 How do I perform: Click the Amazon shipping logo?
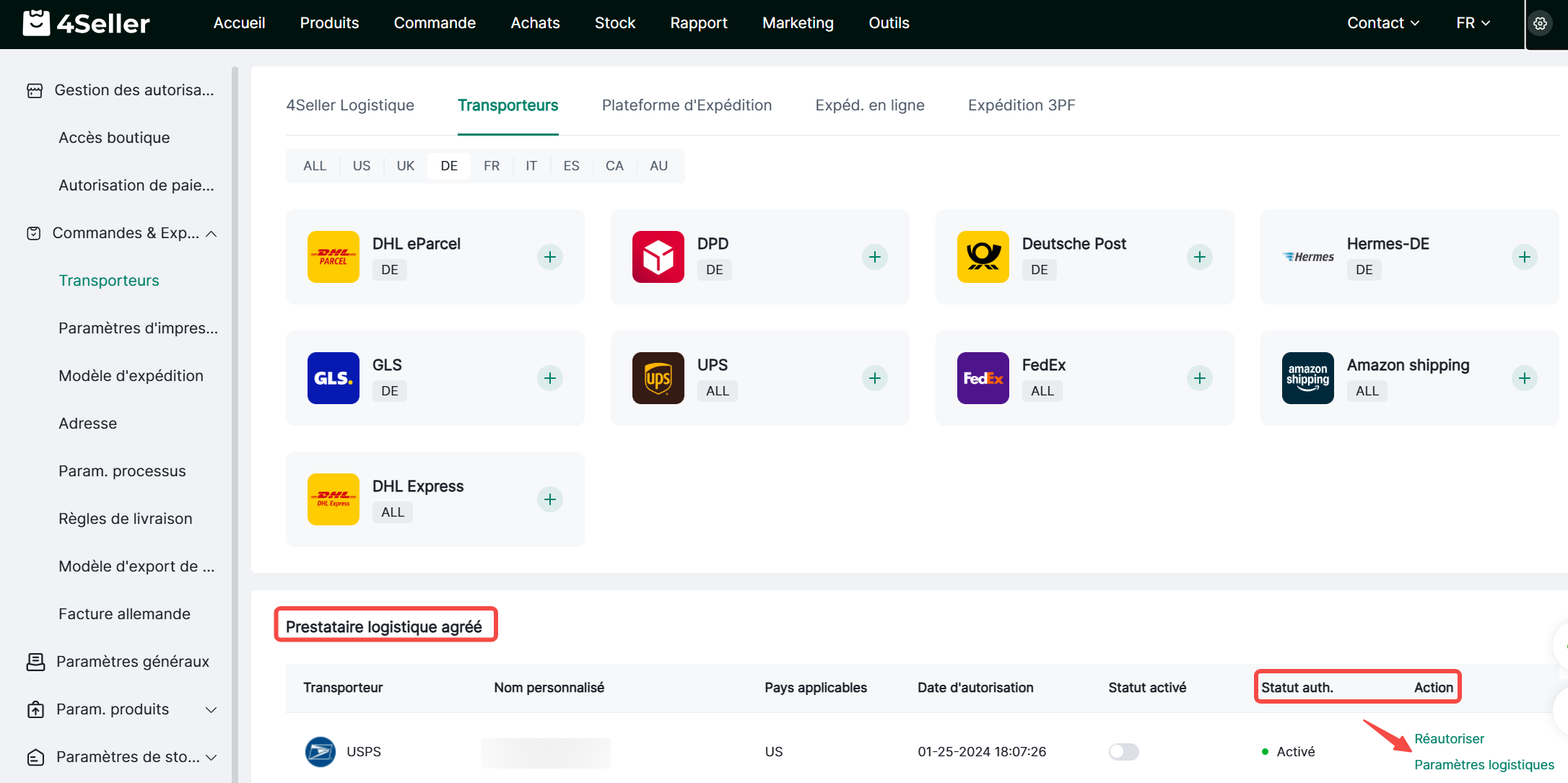tap(1307, 378)
